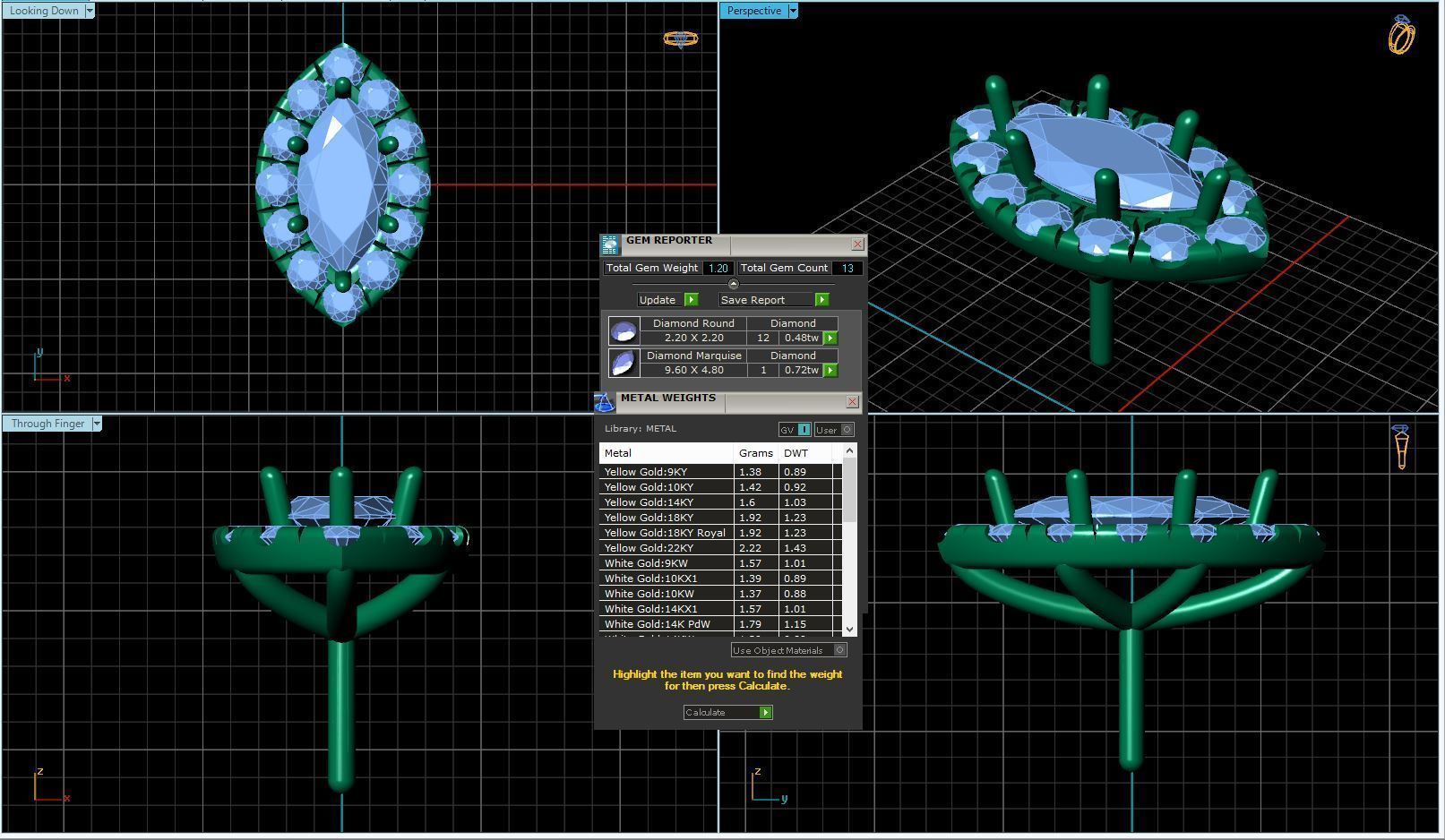This screenshot has height=840, width=1445.
Task: Select Yellow Gold:18KY Royal row
Action: [720, 533]
